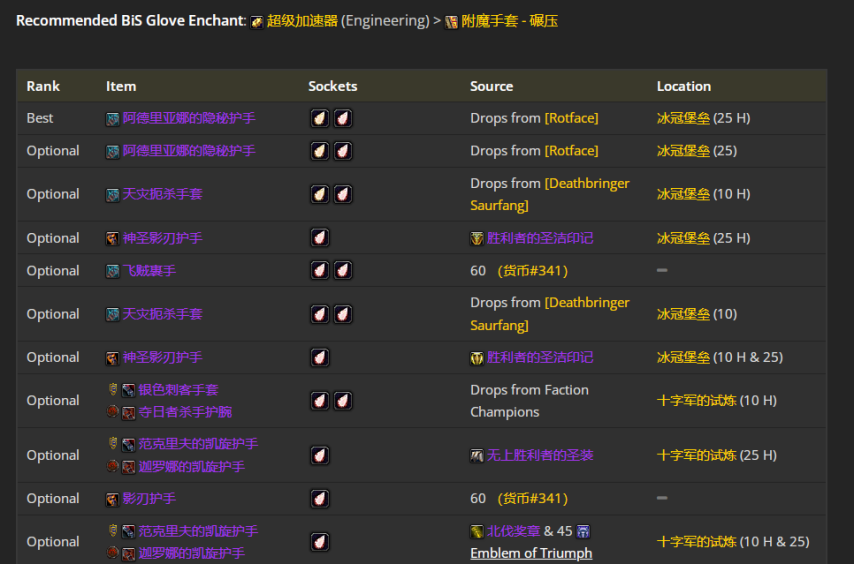Open [Rotface] source link in Best row

[x=571, y=118]
